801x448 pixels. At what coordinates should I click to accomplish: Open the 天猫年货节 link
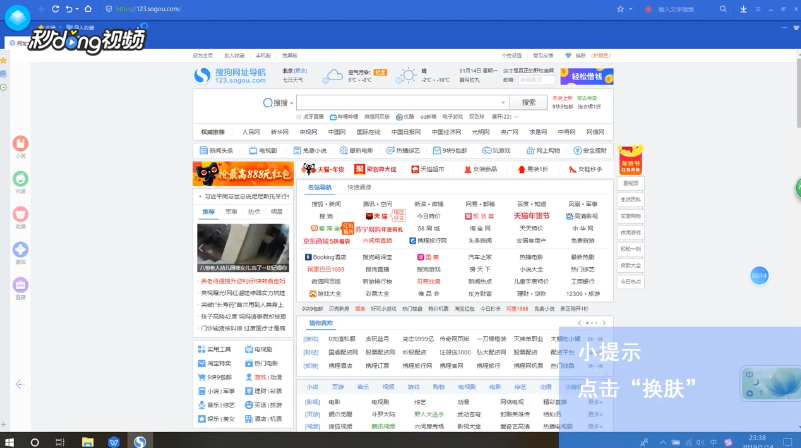(531, 216)
